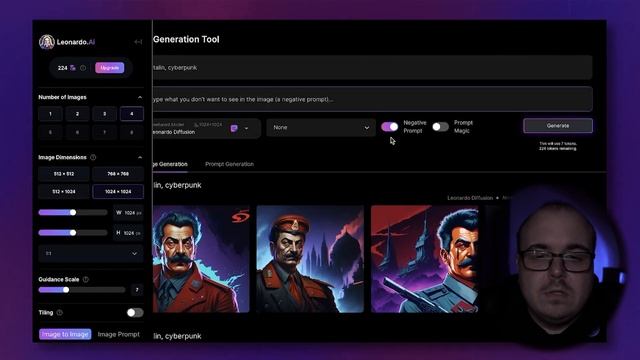The image size is (640, 360).
Task: Set number of images to 1
Action: coord(50,114)
